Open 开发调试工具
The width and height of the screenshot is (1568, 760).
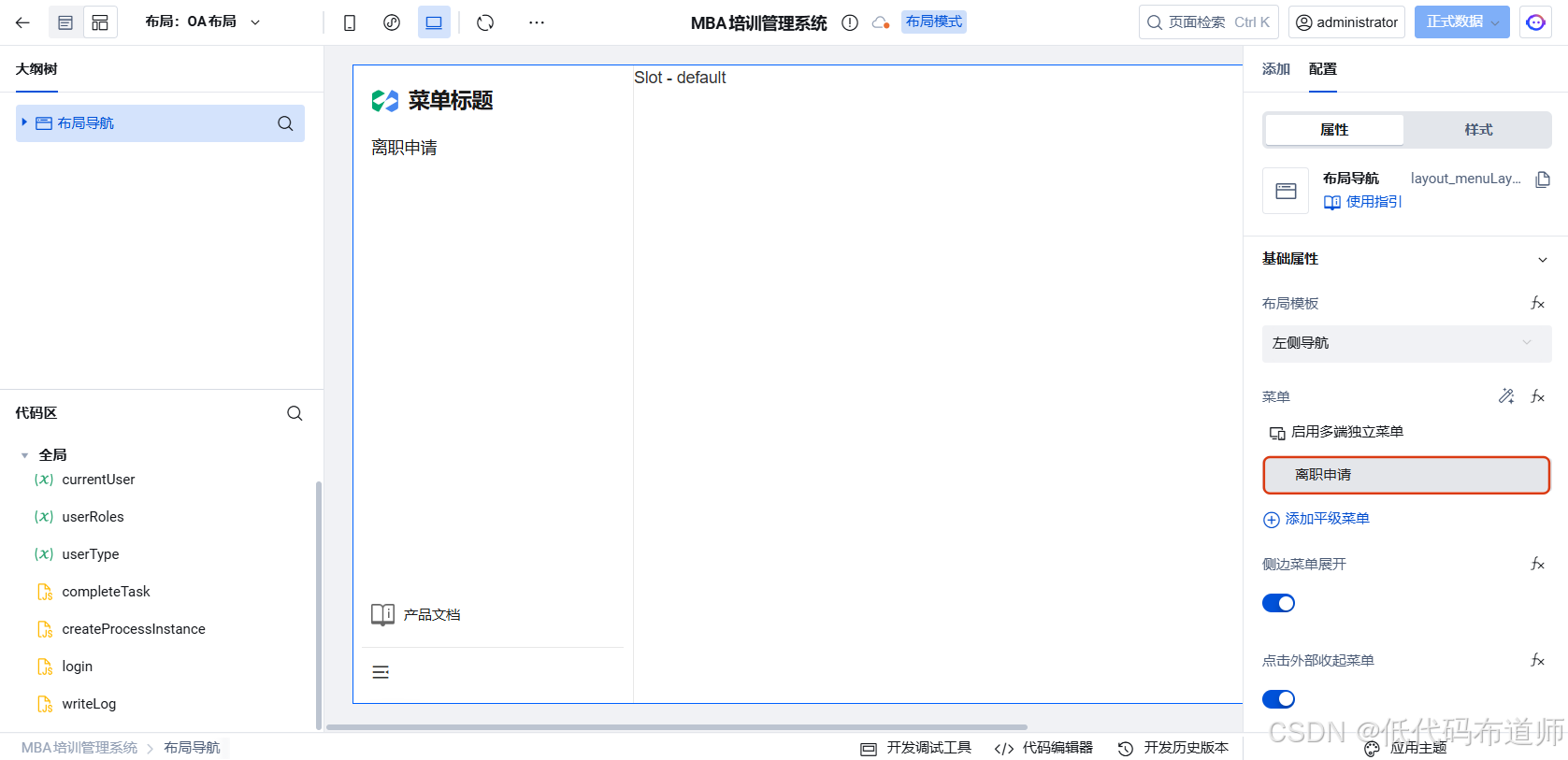click(x=916, y=748)
